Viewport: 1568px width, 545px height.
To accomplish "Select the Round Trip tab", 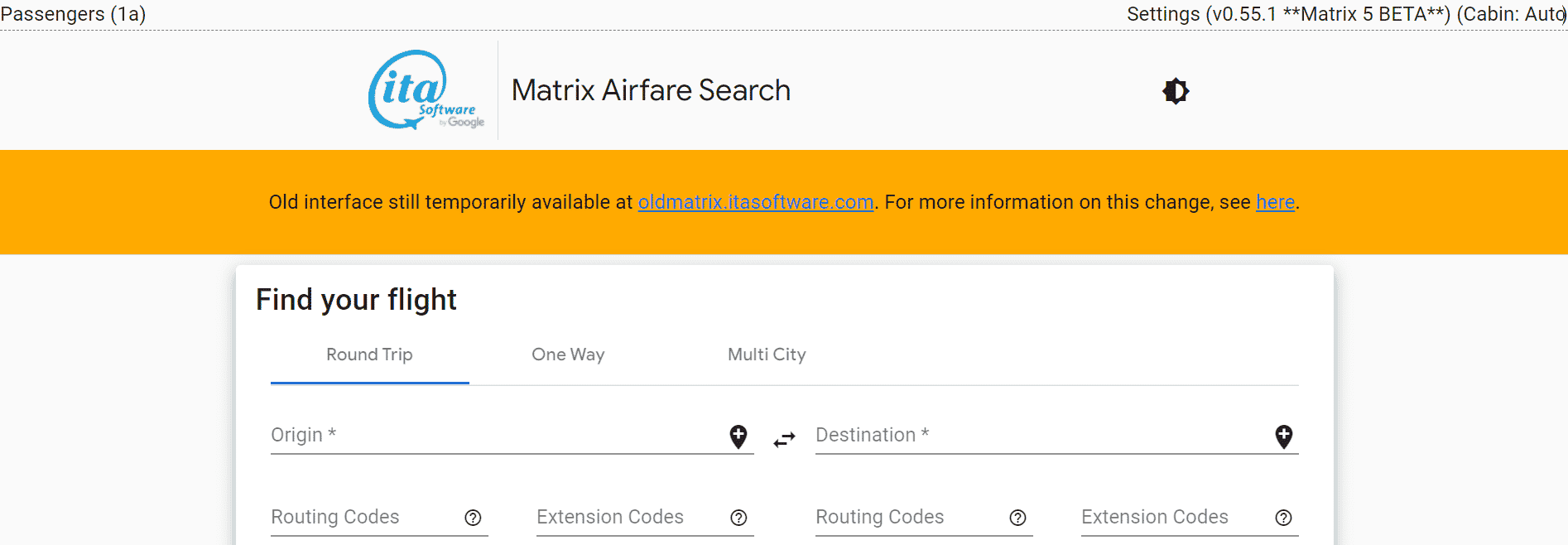I will tap(369, 355).
